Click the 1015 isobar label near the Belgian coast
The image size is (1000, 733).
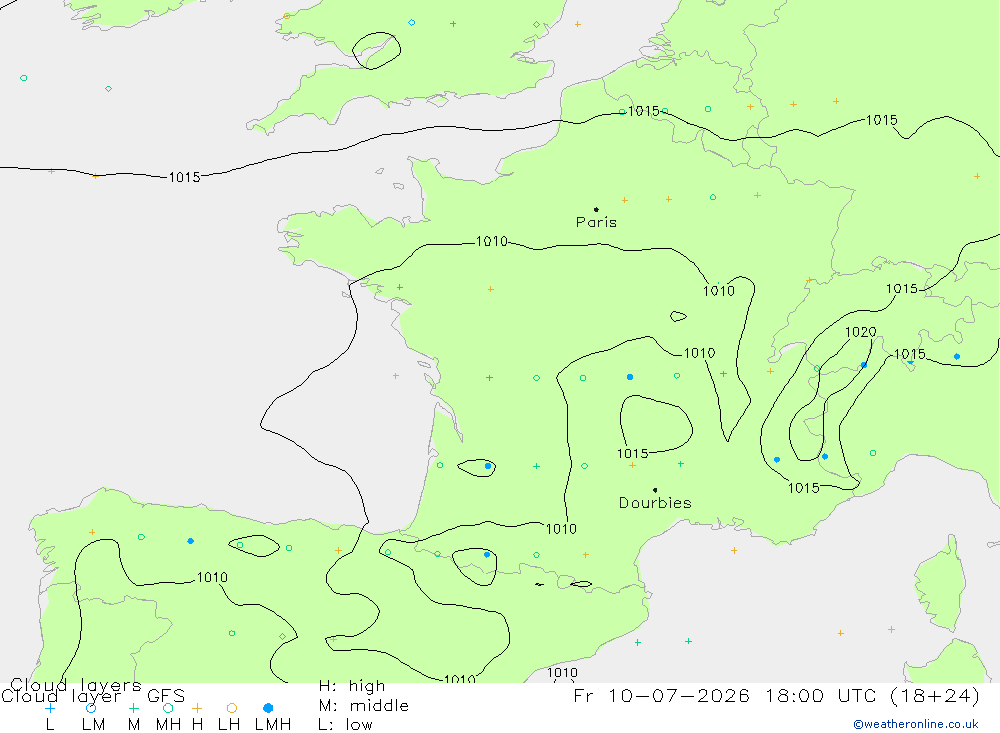tap(643, 111)
